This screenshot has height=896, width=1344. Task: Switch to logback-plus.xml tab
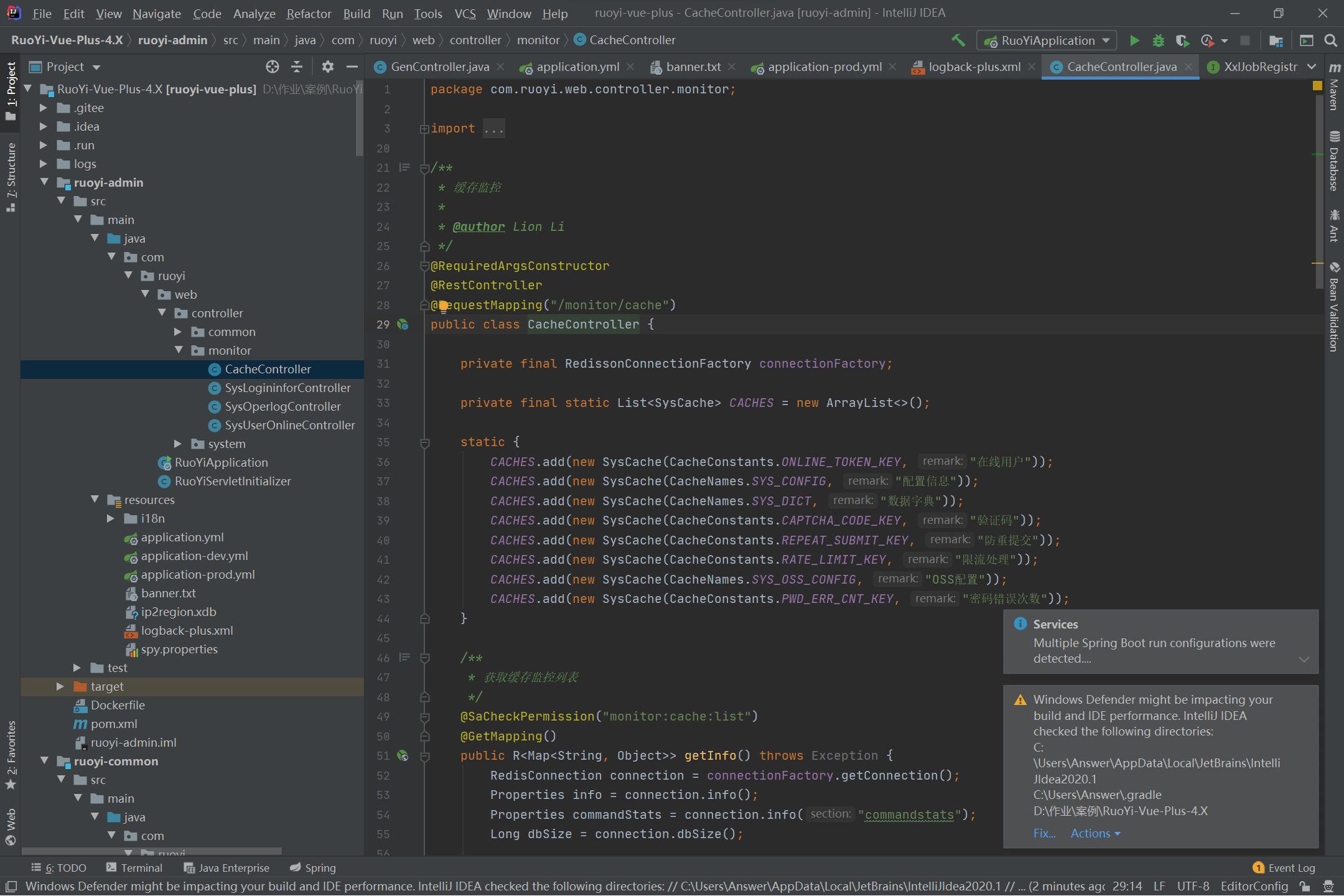click(974, 67)
